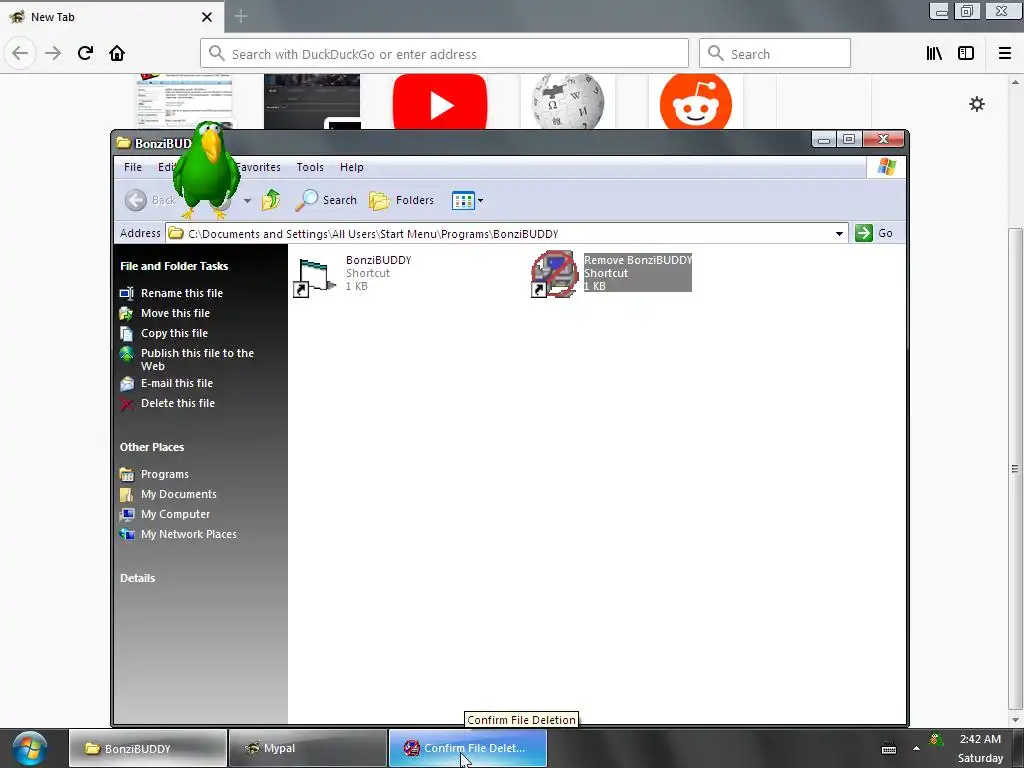Open the YouTube top site tile
Image resolution: width=1024 pixels, height=768 pixels.
pyautogui.click(x=440, y=102)
